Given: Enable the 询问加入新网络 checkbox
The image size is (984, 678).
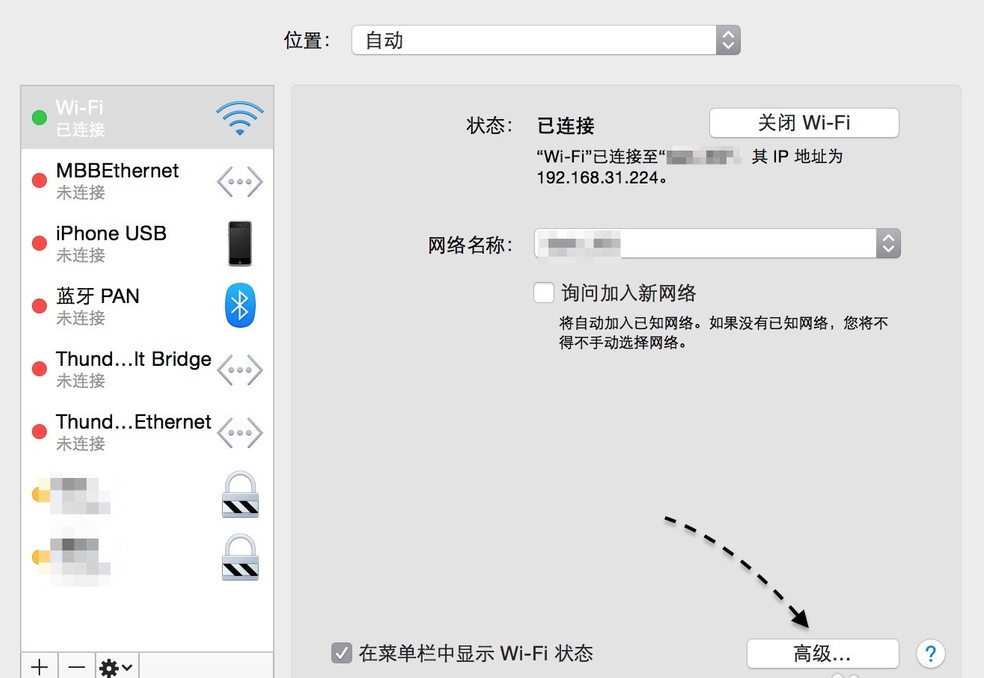Looking at the screenshot, I should [x=543, y=292].
